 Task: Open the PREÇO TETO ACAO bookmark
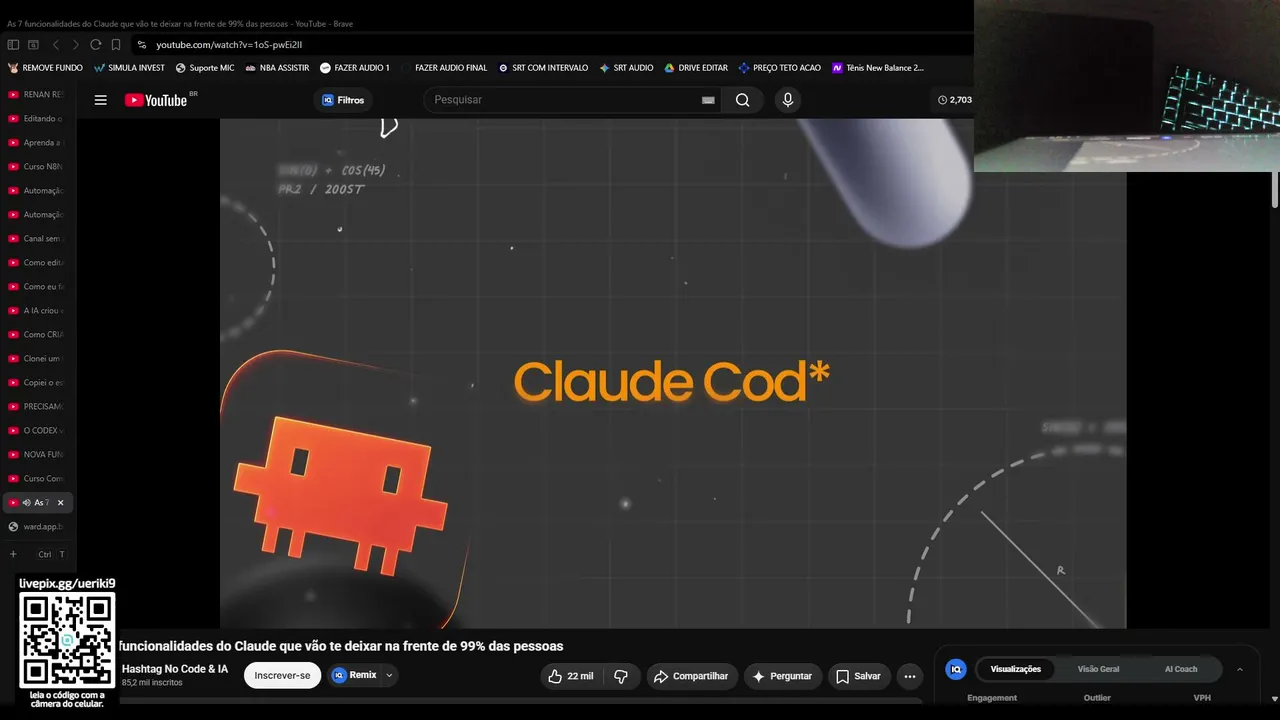779,68
